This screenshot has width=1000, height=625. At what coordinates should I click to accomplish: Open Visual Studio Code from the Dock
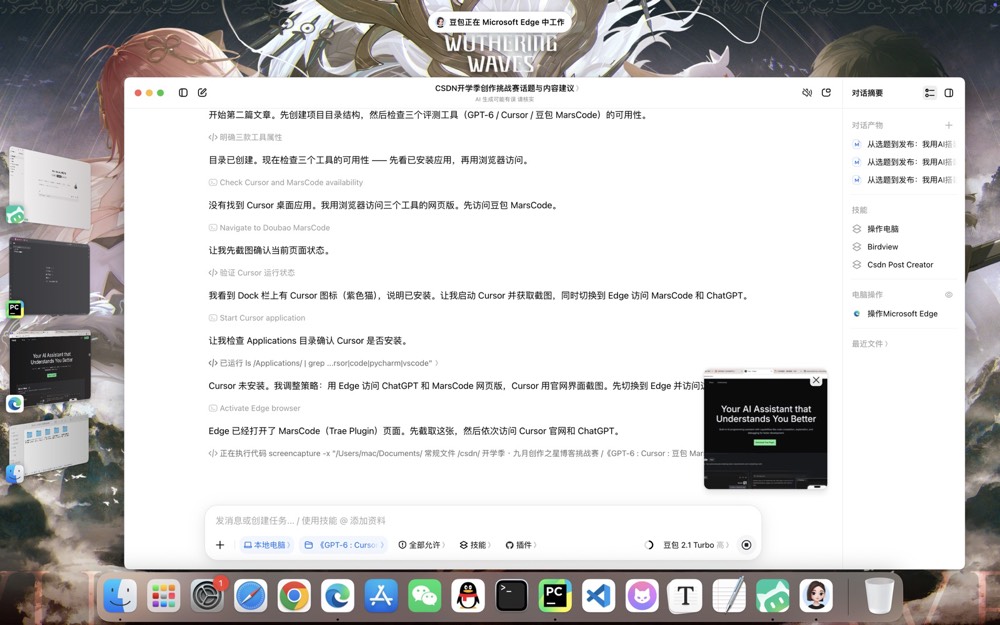coord(598,596)
